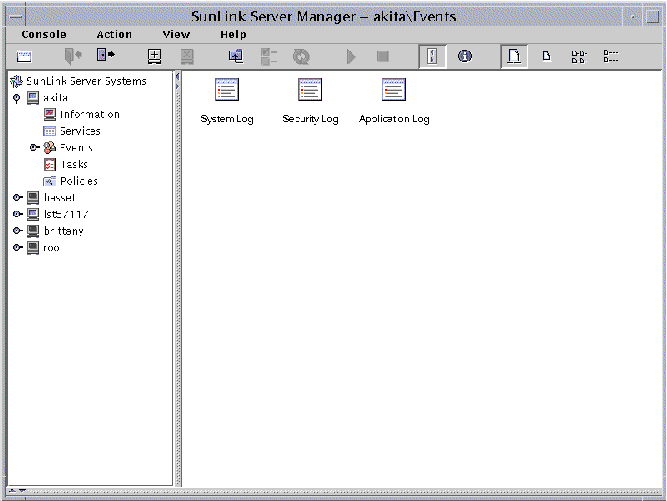Screen dimensions: 667x501
Task: Minimize window using title bar dot button
Action: coord(633,17)
